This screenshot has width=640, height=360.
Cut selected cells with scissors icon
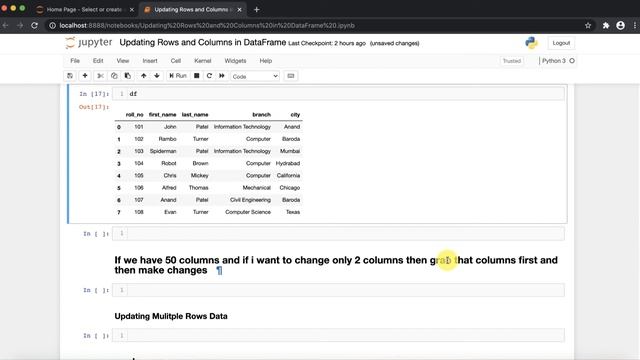click(100, 76)
